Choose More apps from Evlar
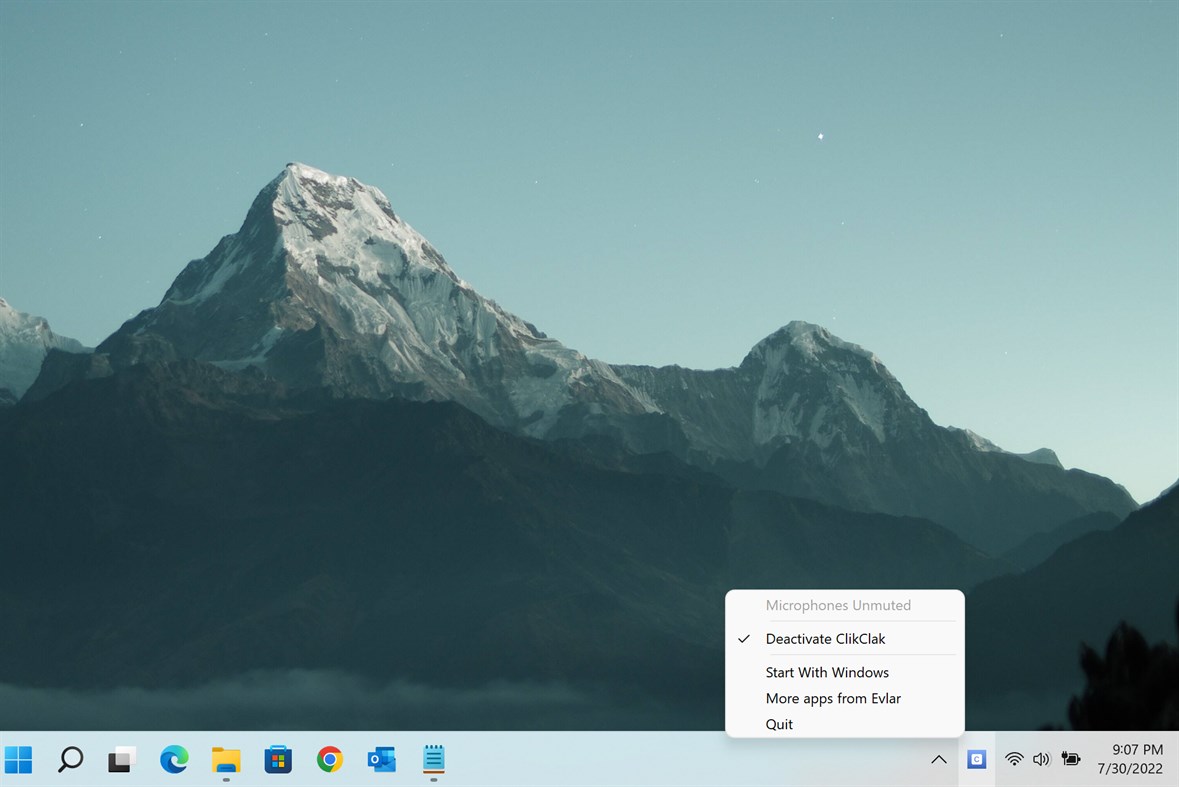The height and width of the screenshot is (787, 1179). 832,698
